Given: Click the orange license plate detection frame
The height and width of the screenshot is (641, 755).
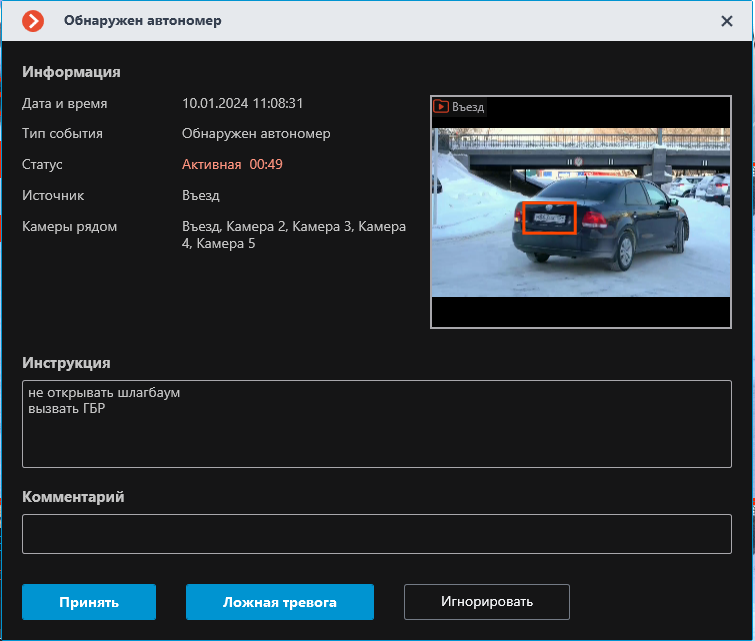Looking at the screenshot, I should (547, 217).
